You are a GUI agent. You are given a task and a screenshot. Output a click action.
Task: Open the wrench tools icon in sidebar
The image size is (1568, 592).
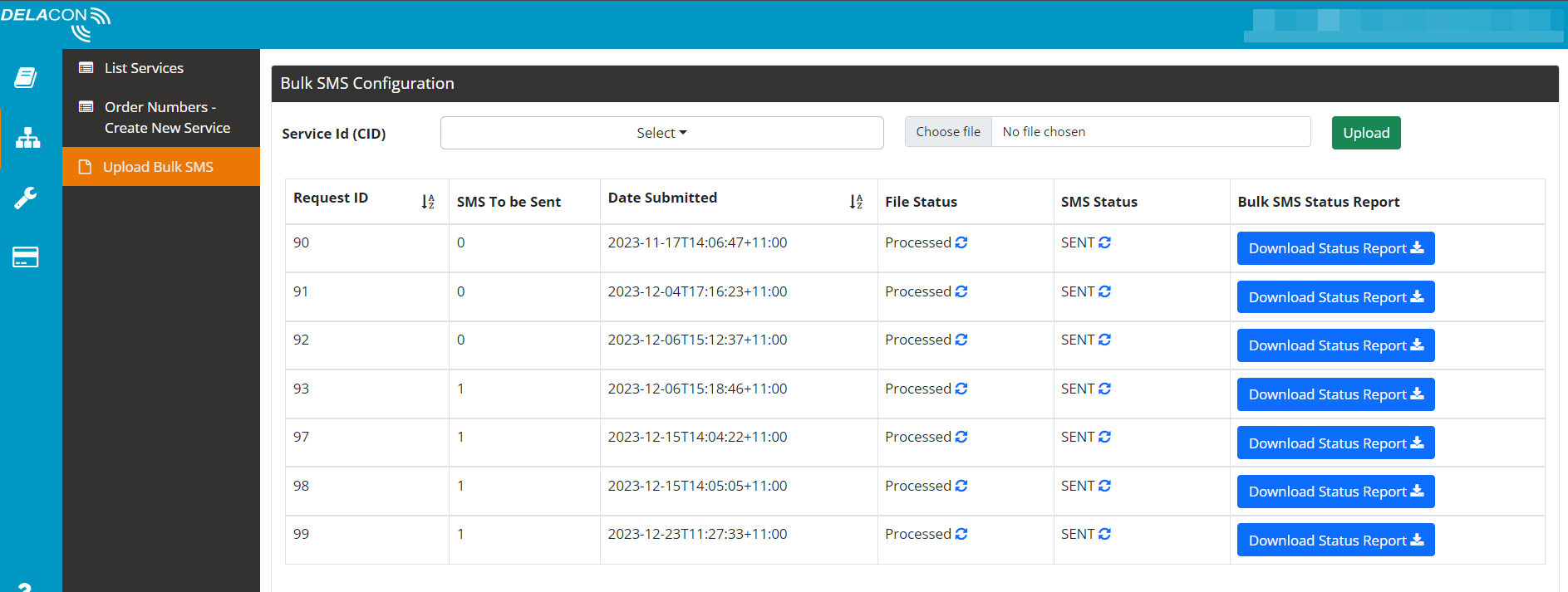26,198
